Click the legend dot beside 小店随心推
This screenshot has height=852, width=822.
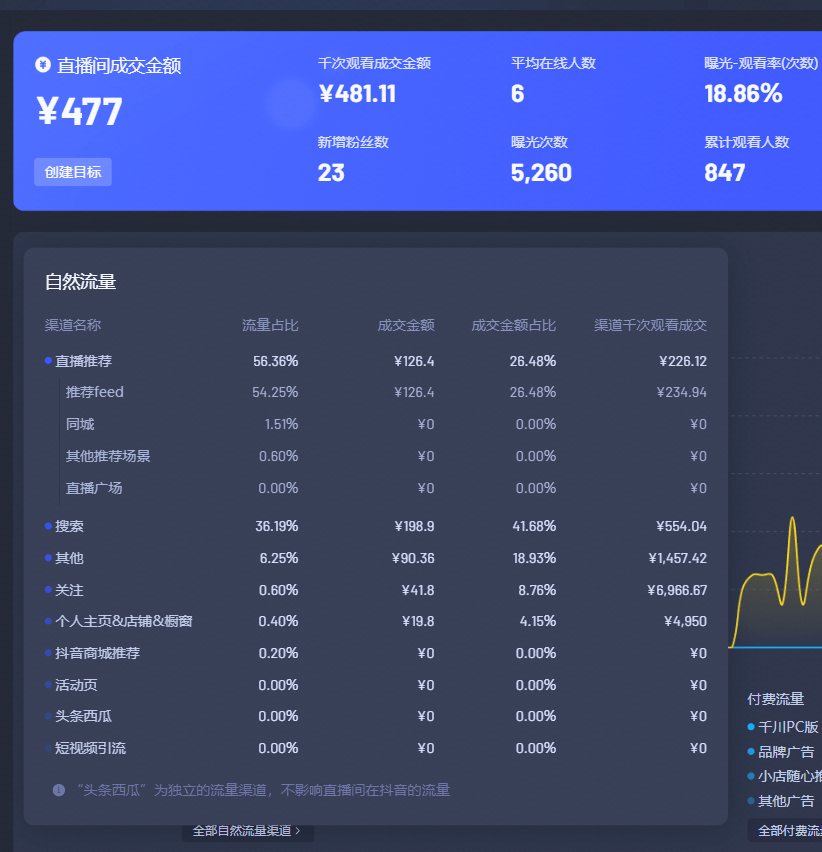click(x=751, y=776)
